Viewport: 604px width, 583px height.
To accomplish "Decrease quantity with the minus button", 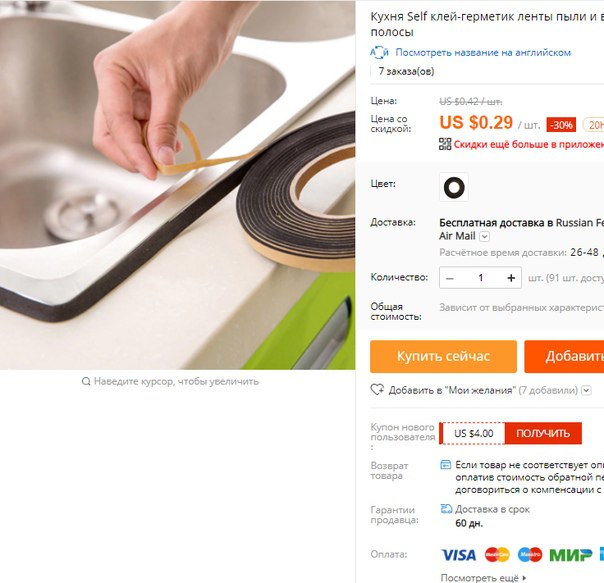I will click(450, 278).
